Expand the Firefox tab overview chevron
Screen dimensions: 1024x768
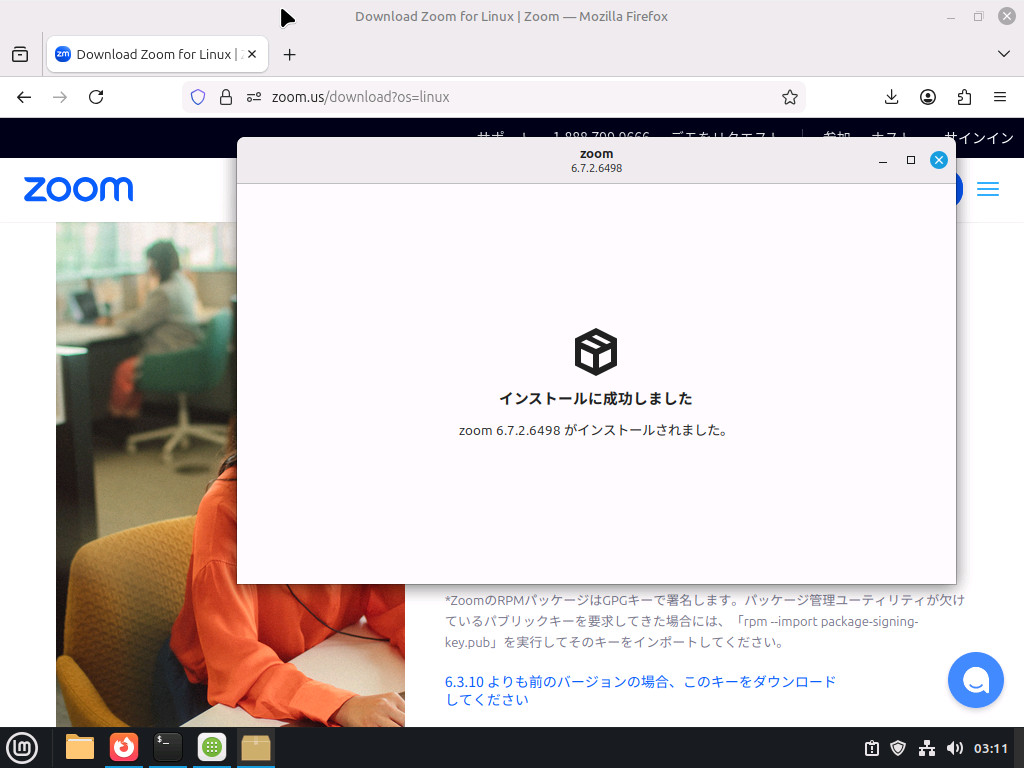pyautogui.click(x=1003, y=54)
